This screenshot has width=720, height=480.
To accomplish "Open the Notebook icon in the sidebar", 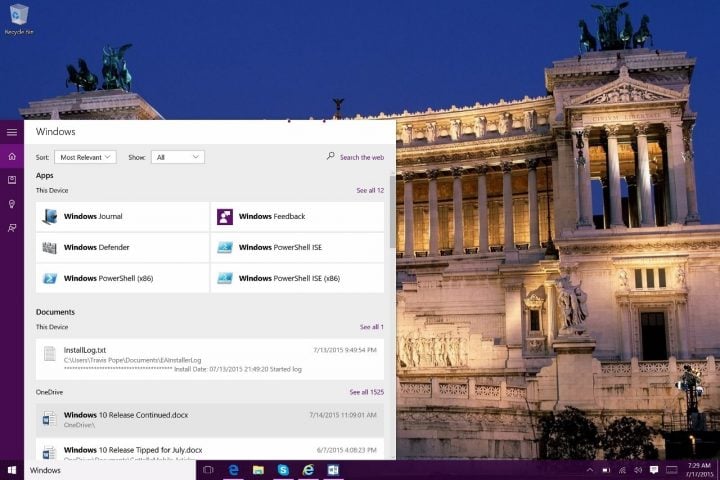I will coord(12,180).
